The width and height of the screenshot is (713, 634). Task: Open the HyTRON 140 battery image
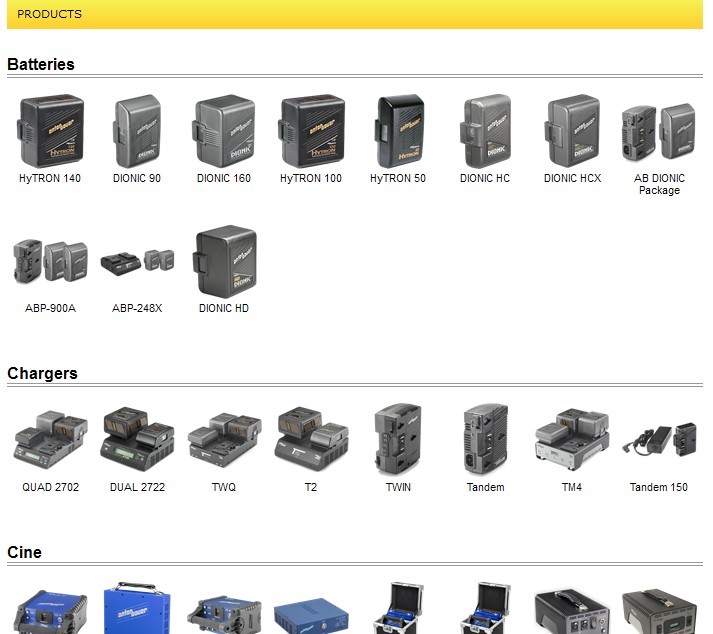click(x=50, y=131)
